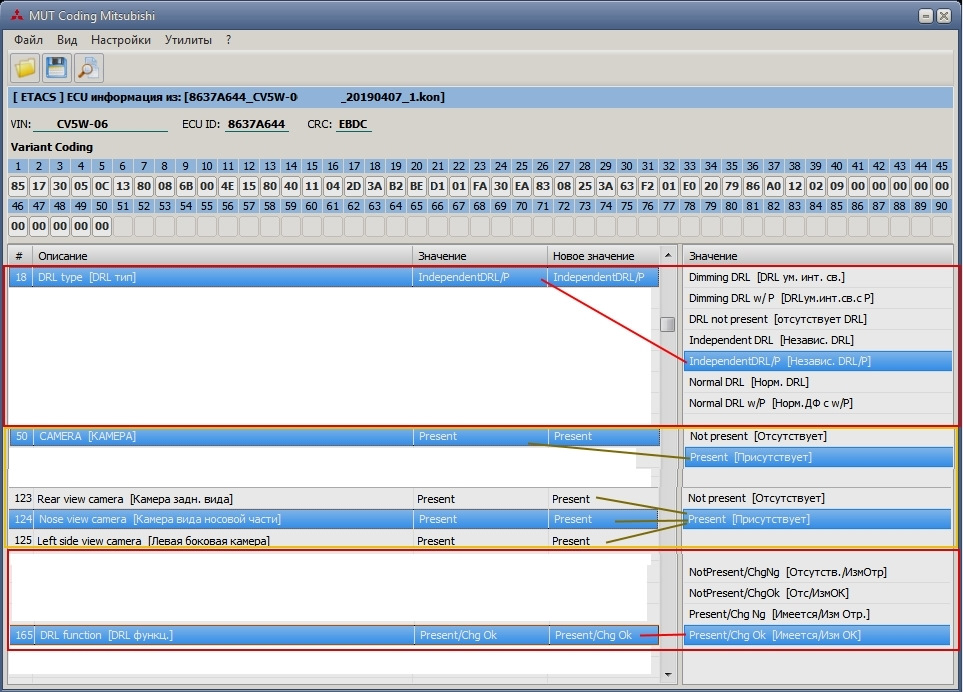963x692 pixels.
Task: Select coding byte 20 value BE
Action: (x=416, y=186)
